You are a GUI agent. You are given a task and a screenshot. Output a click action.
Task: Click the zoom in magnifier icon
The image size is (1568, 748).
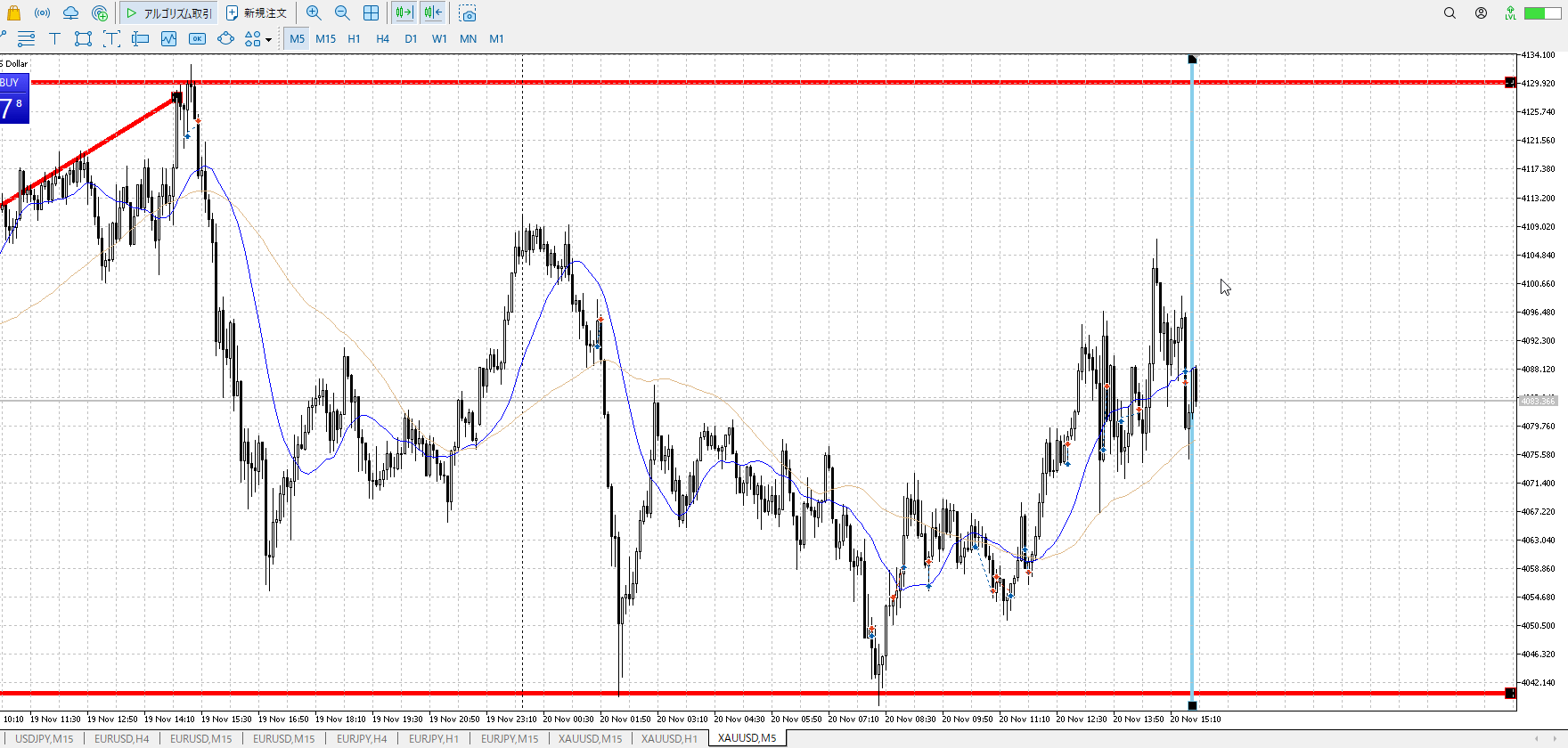(x=314, y=13)
